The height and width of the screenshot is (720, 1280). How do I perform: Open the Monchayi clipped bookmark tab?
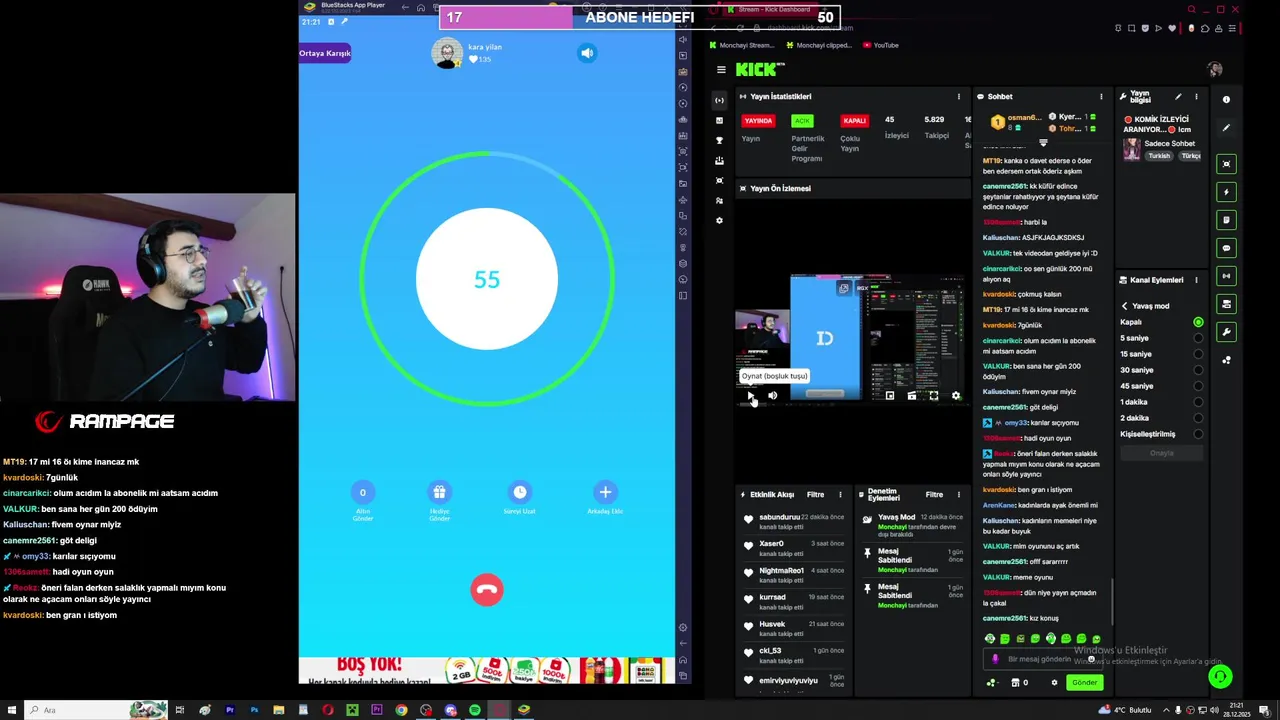click(819, 45)
